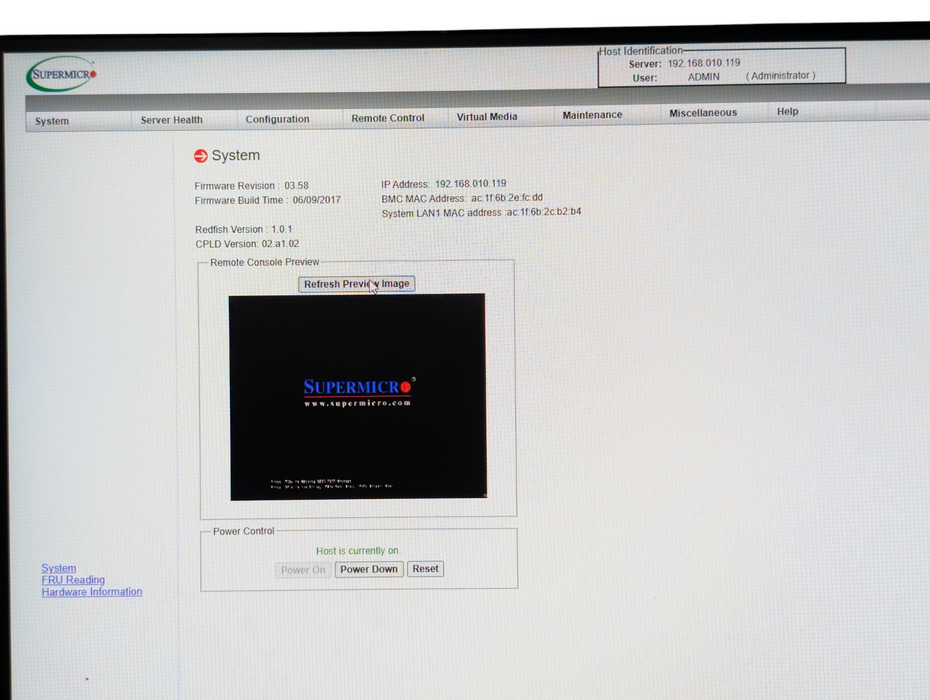Click the CPLD Version 02.a1.02 text
Image resolution: width=930 pixels, height=700 pixels.
247,244
